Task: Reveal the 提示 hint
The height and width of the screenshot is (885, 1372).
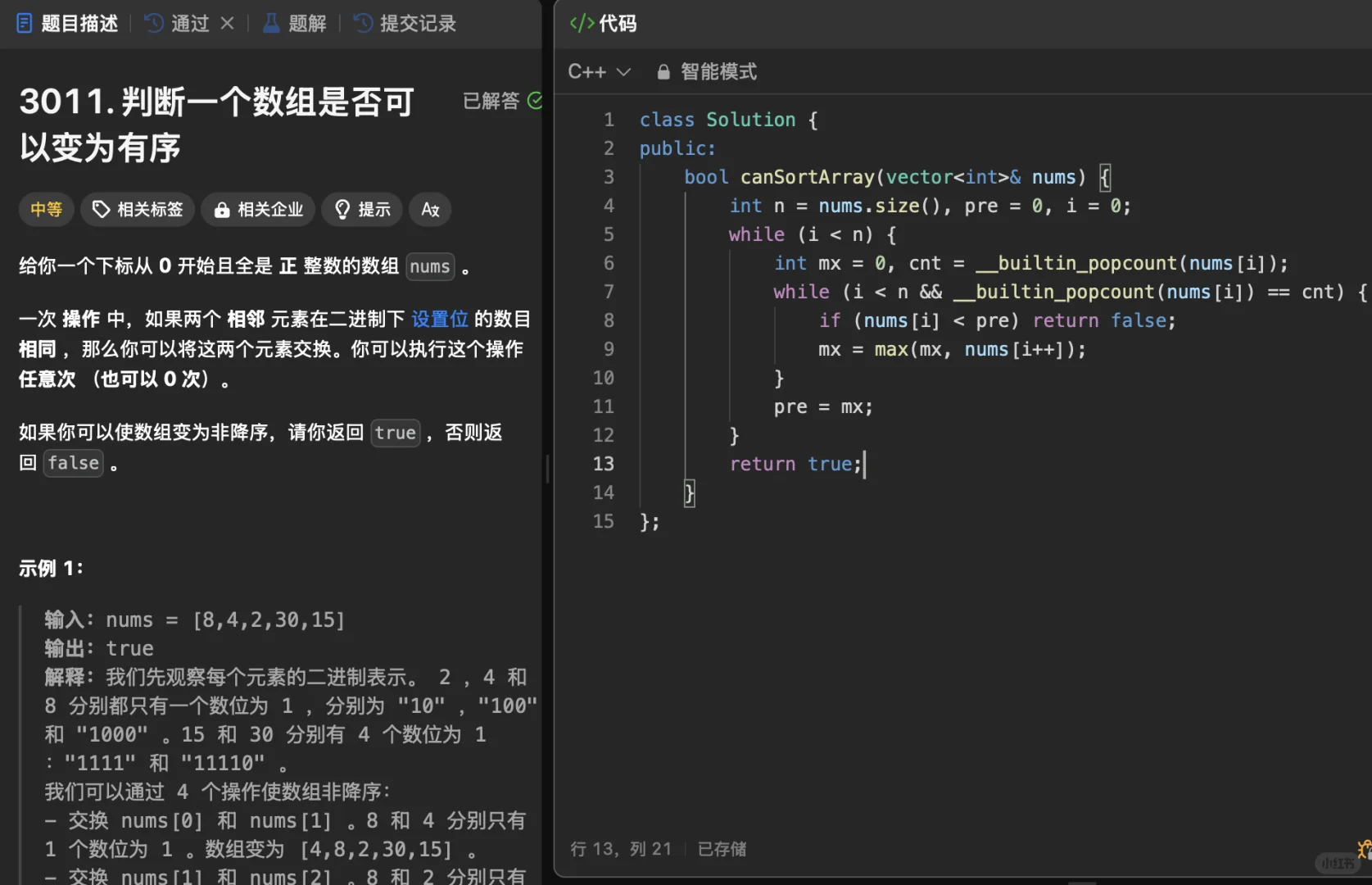Action: pos(362,210)
